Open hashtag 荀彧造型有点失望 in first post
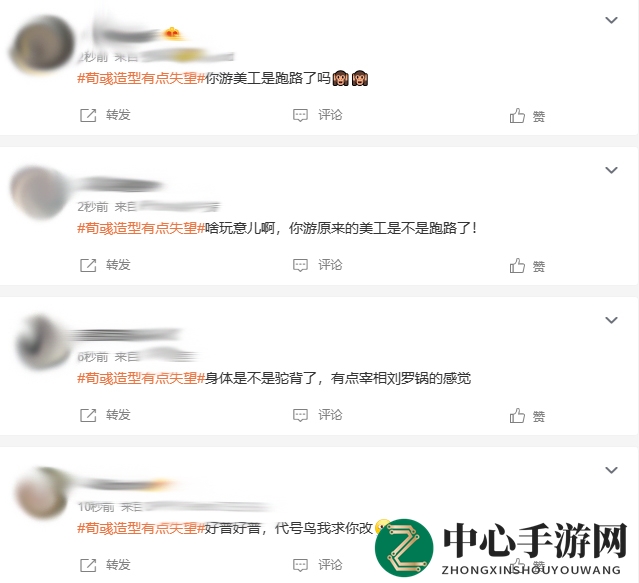 point(141,78)
